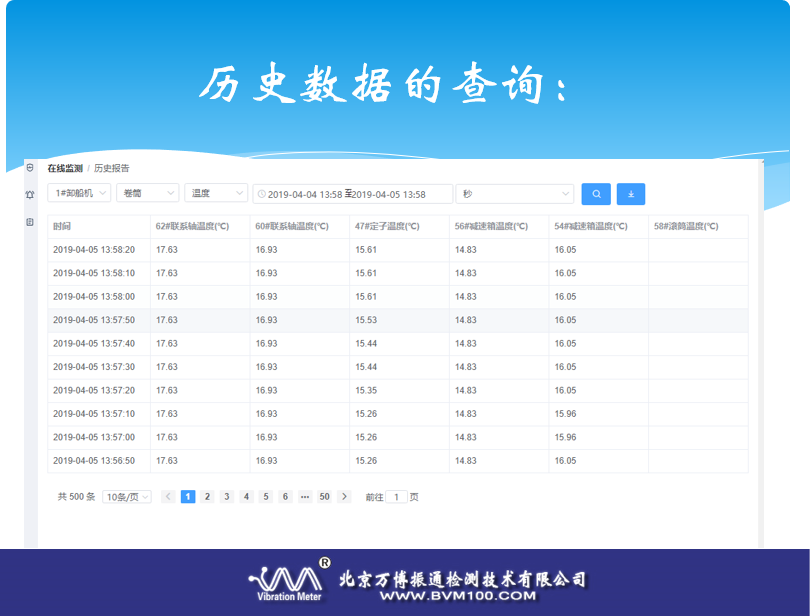Screen dimensions: 810x616
Task: Click the alarm bell icon in sidebar
Action: (x=30, y=194)
